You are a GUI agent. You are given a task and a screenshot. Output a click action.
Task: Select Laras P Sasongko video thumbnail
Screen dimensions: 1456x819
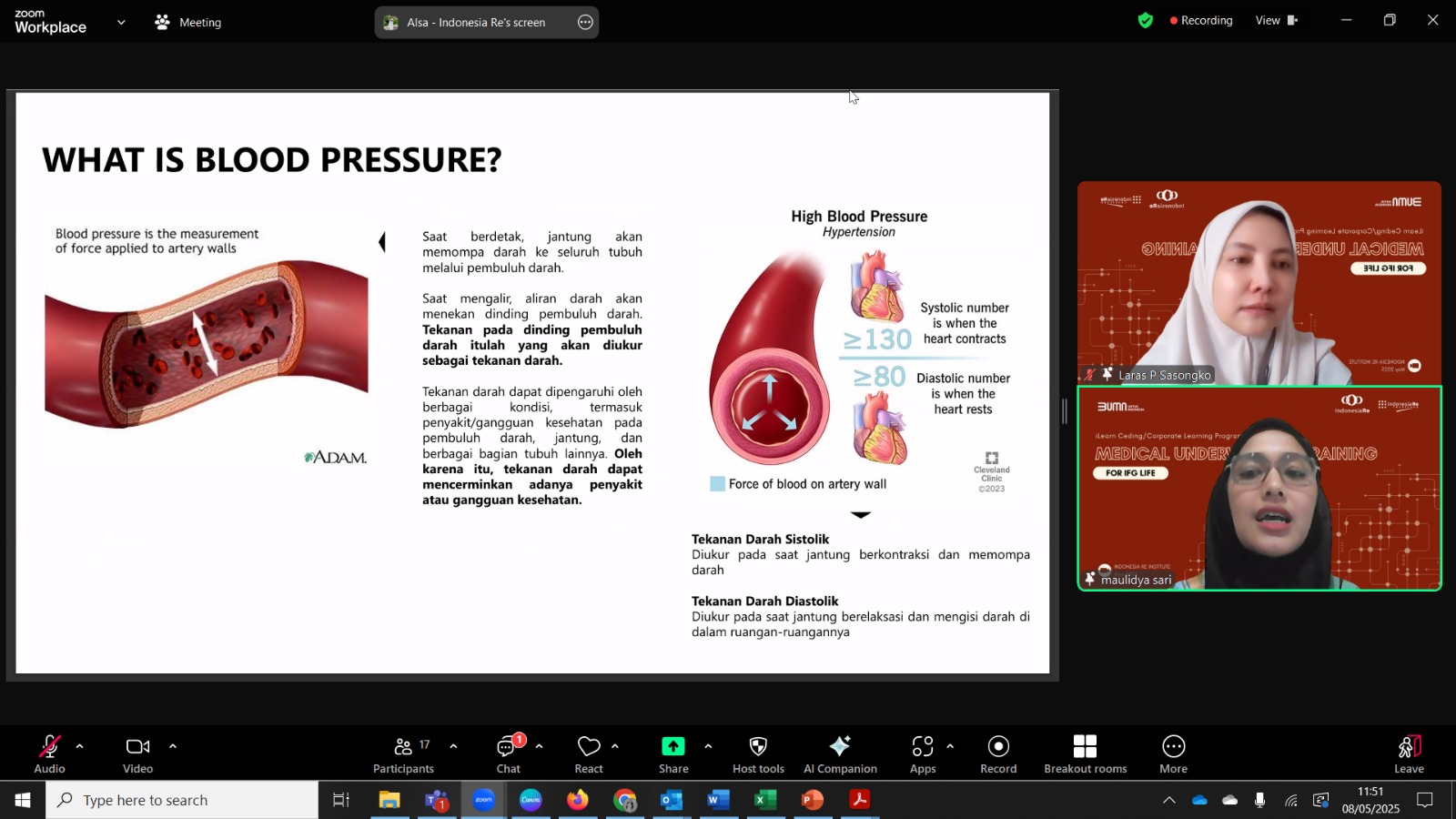[x=1259, y=283]
